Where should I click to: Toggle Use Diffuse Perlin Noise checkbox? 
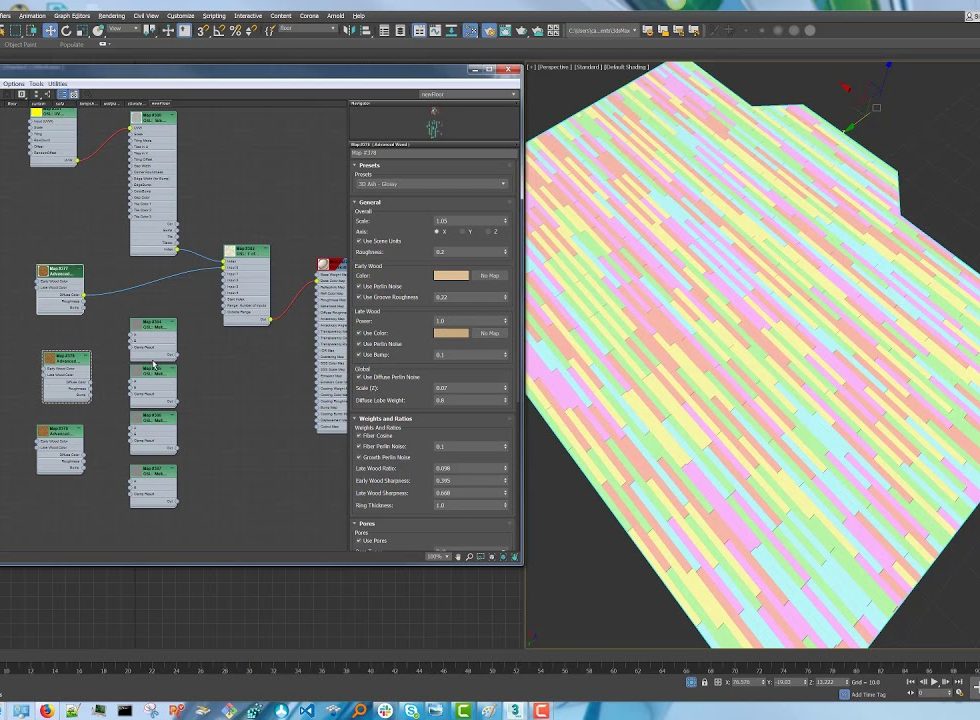tap(359, 377)
